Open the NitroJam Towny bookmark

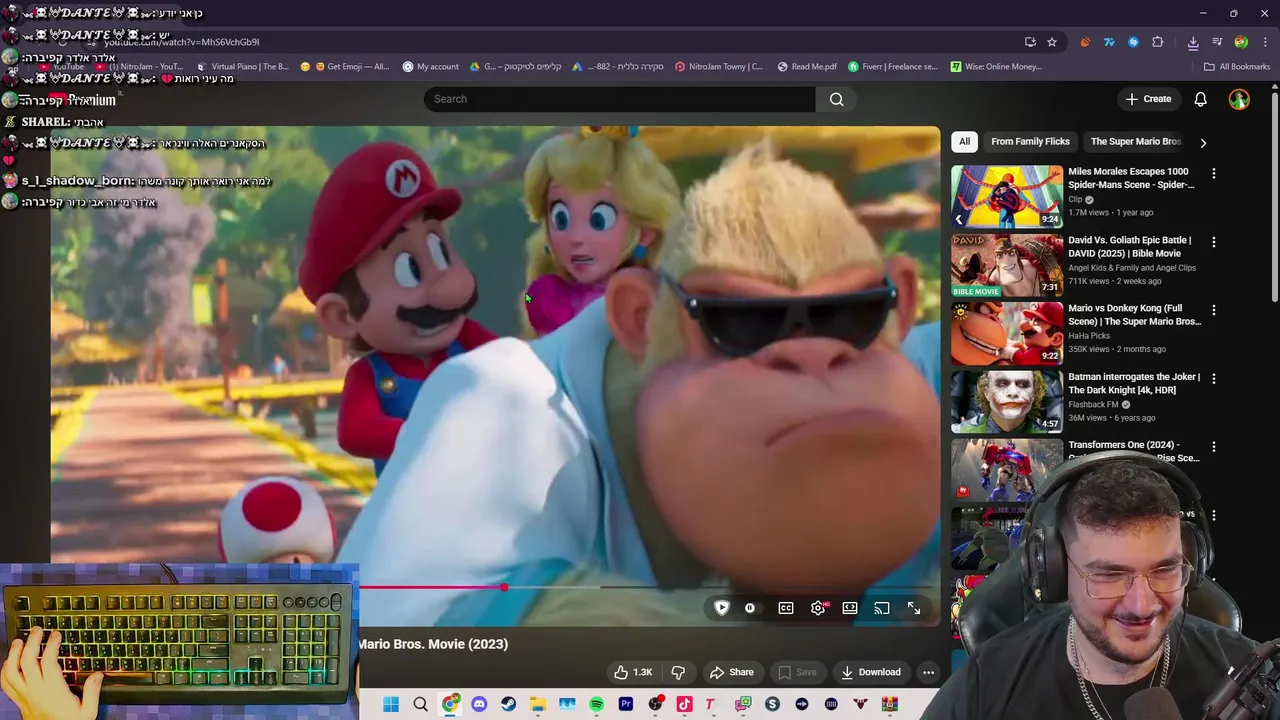pyautogui.click(x=718, y=67)
